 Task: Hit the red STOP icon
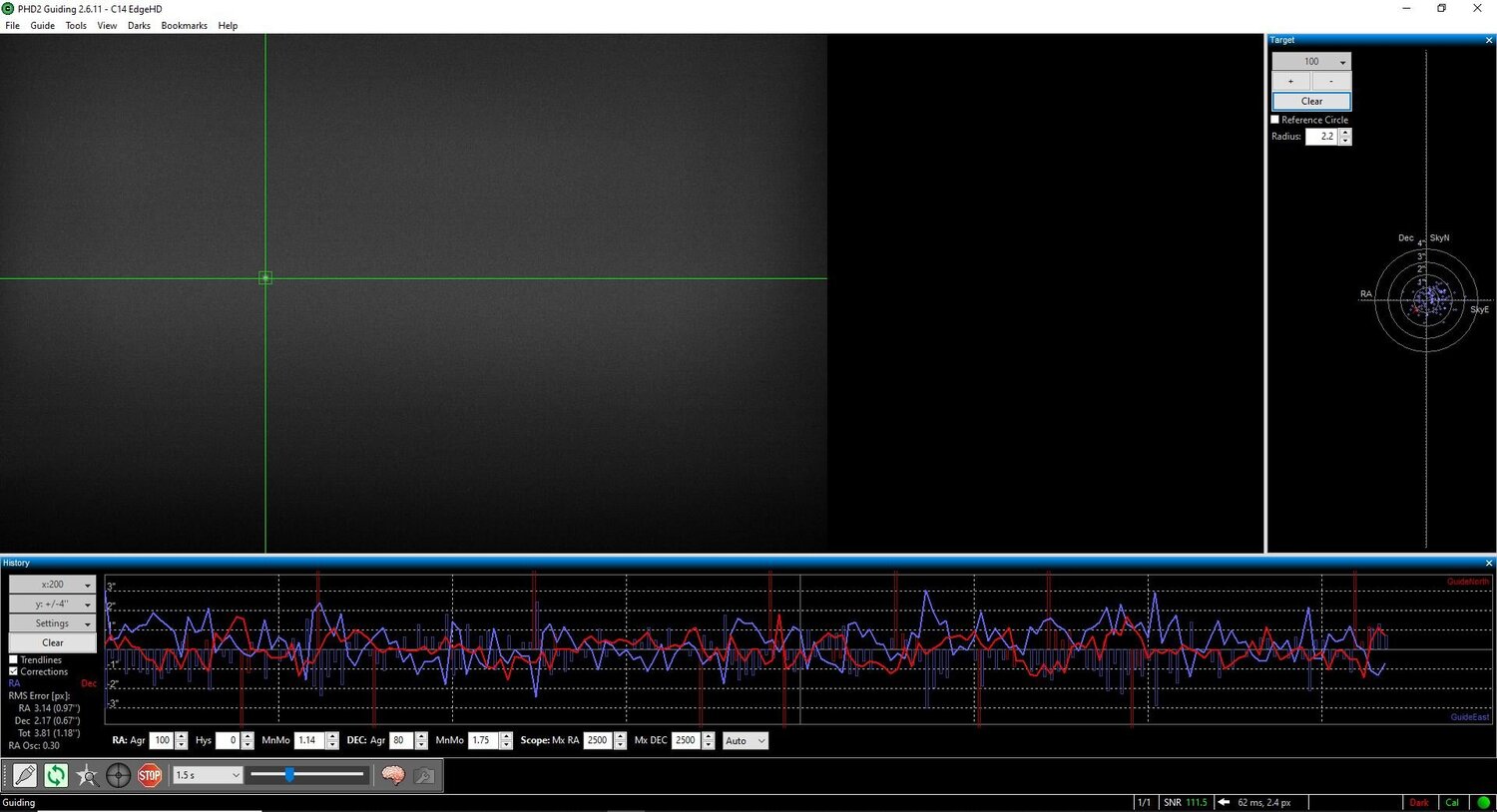pos(150,775)
